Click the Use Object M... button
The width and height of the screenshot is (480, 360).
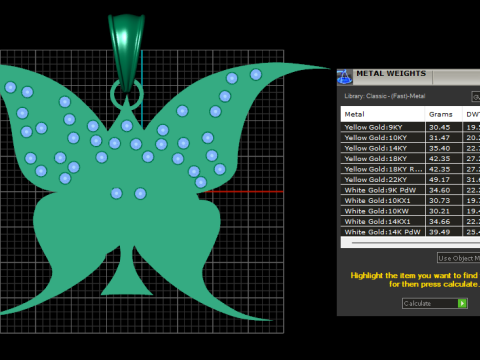click(x=459, y=258)
